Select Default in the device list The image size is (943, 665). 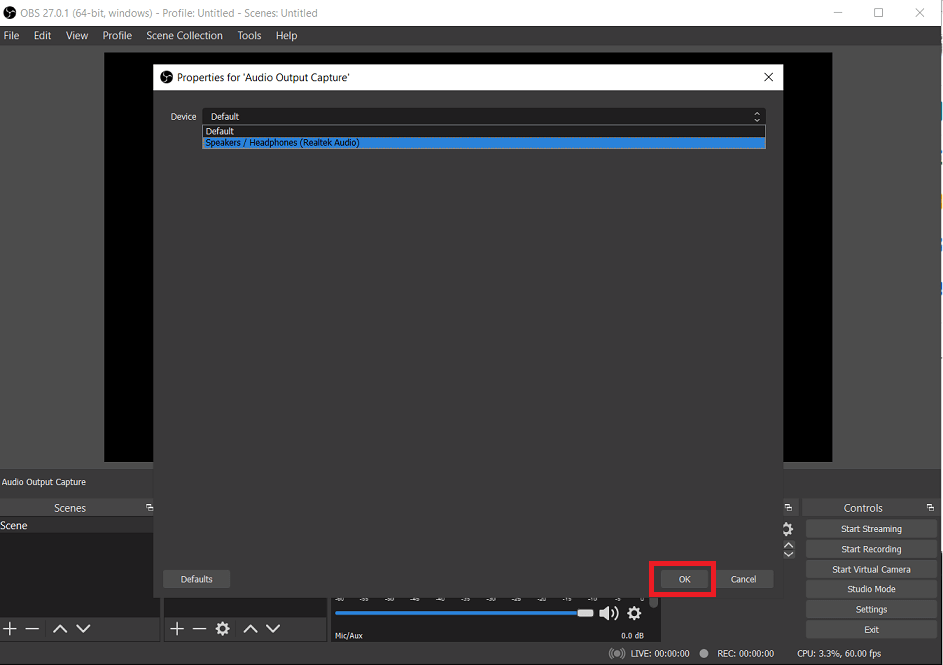pyautogui.click(x=484, y=131)
